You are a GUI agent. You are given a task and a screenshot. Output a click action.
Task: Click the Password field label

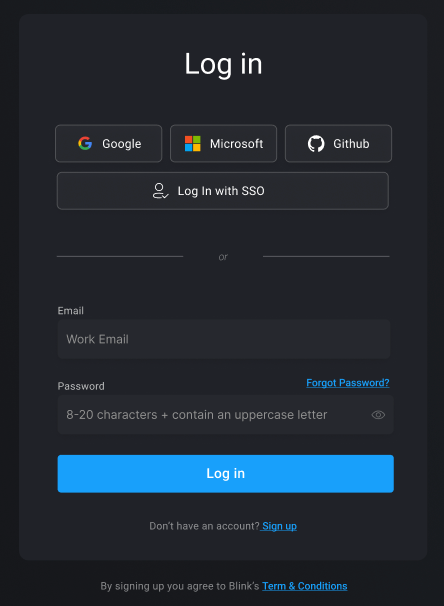[81, 386]
